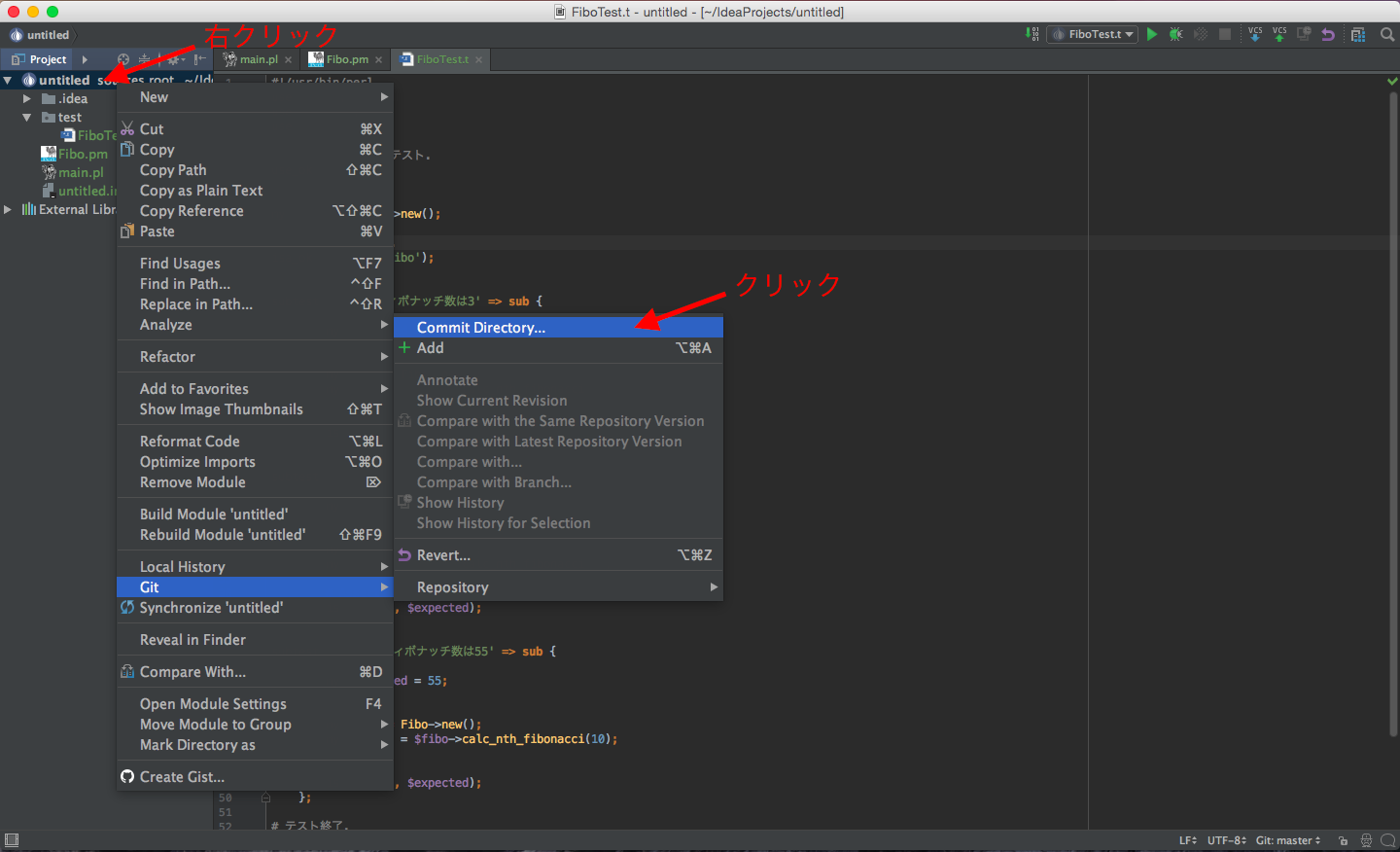Select Fibo.pm file in project tree

(82, 154)
